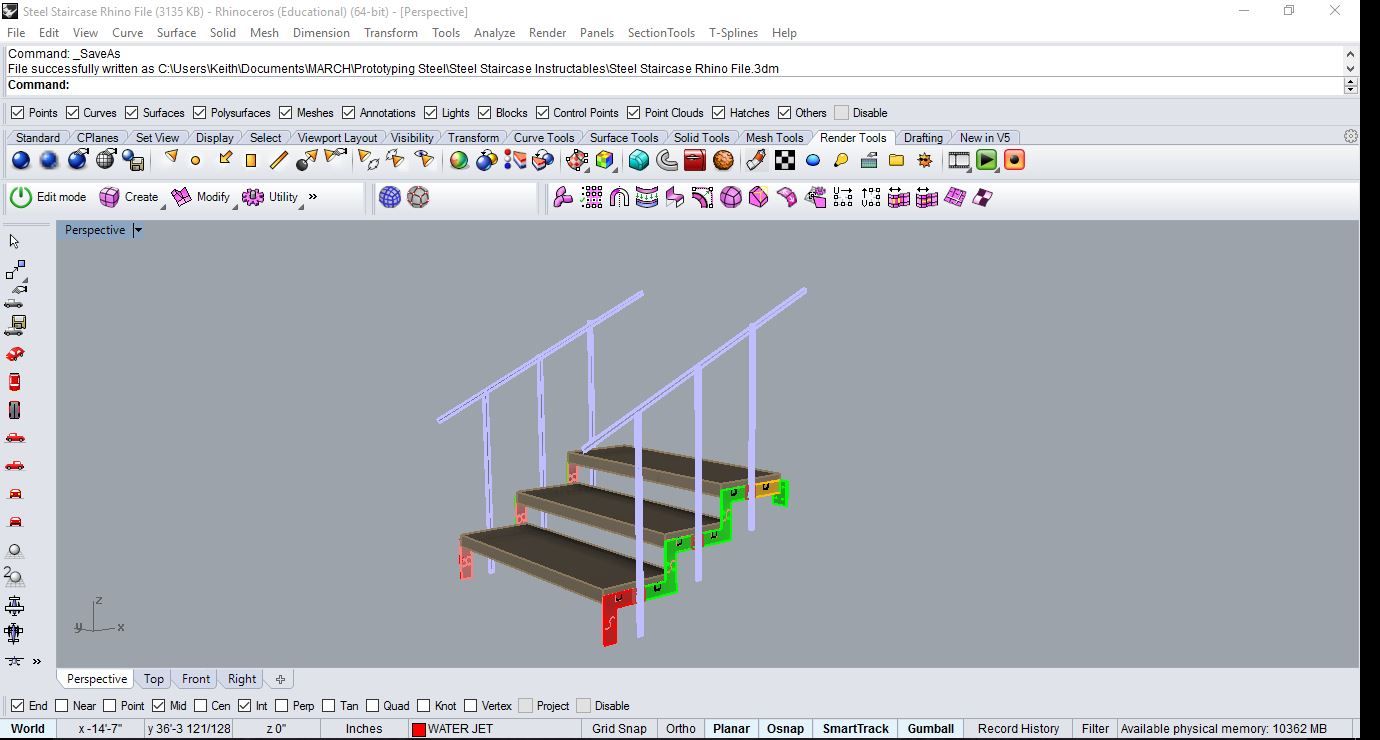The width and height of the screenshot is (1380, 740).
Task: Open the Transform menu
Action: click(390, 32)
